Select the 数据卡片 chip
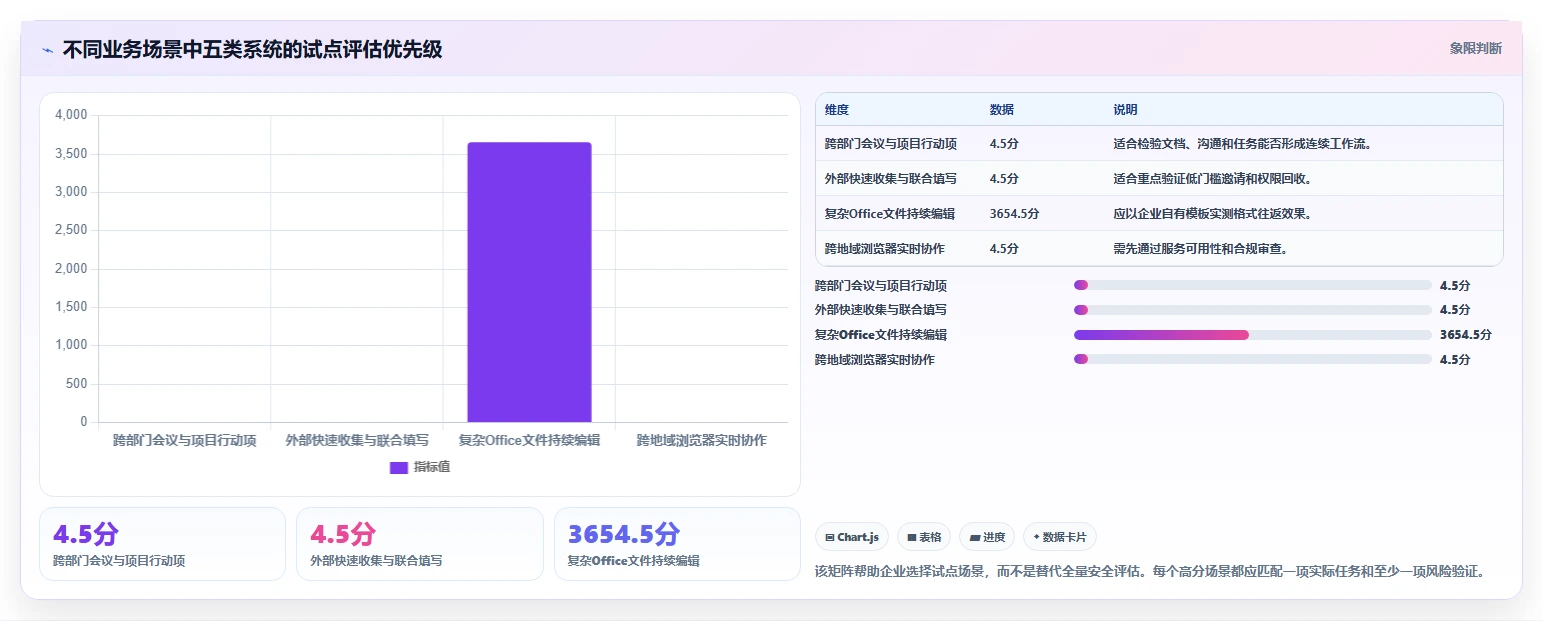Viewport: 1543px width, 621px height. click(x=1060, y=537)
